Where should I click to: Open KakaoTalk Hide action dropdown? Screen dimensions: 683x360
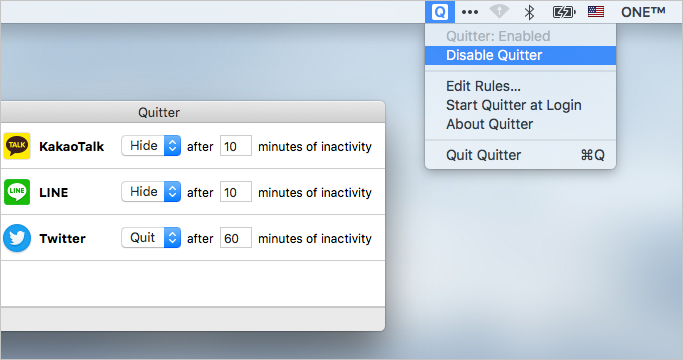[151, 146]
